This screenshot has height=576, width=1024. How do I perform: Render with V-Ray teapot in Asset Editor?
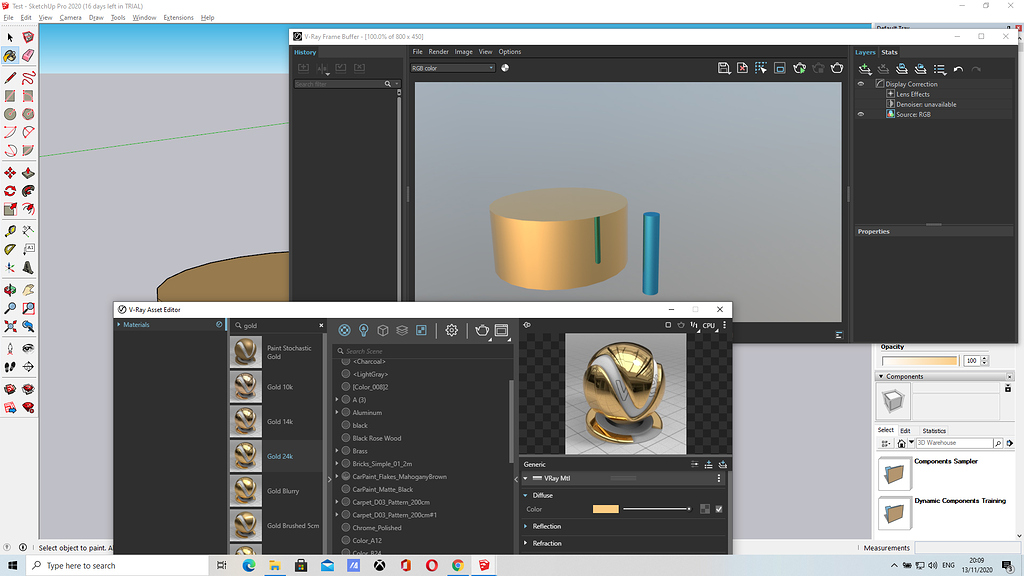[x=482, y=330]
